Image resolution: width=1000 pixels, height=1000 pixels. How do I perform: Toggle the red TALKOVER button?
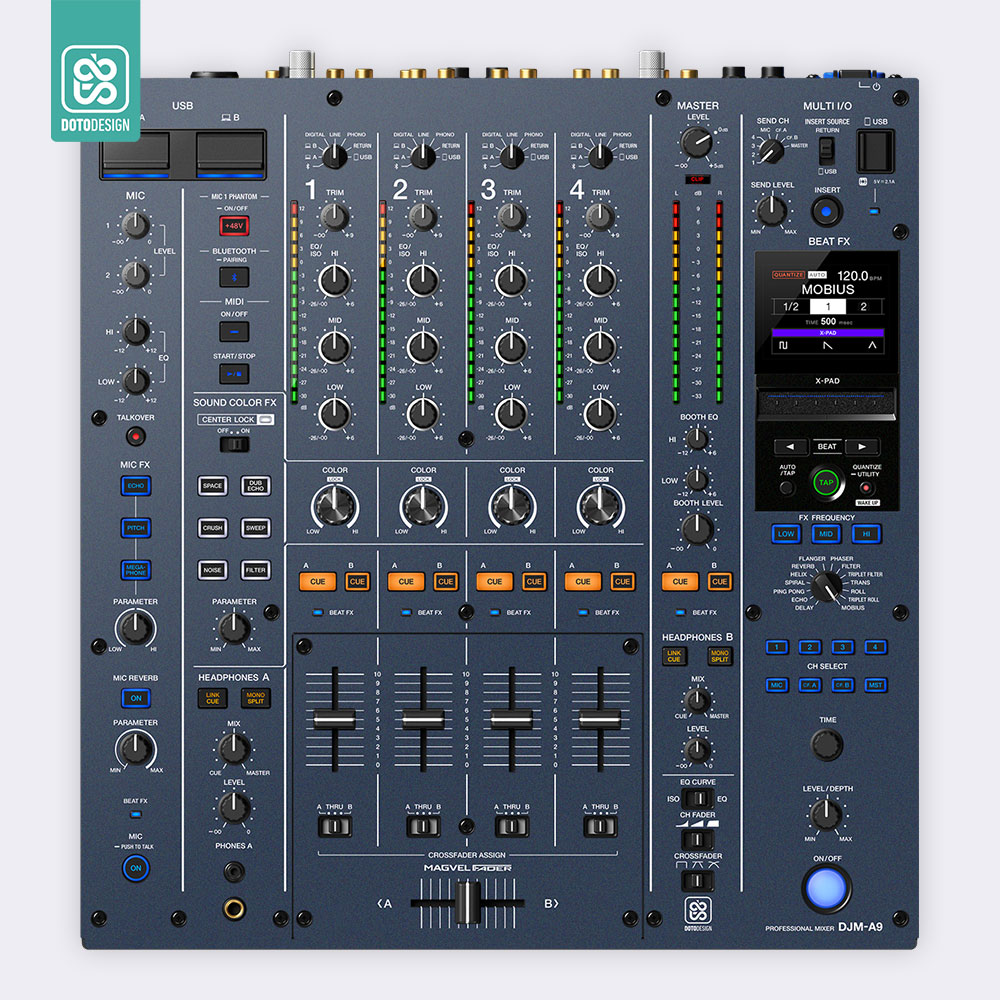click(x=135, y=436)
